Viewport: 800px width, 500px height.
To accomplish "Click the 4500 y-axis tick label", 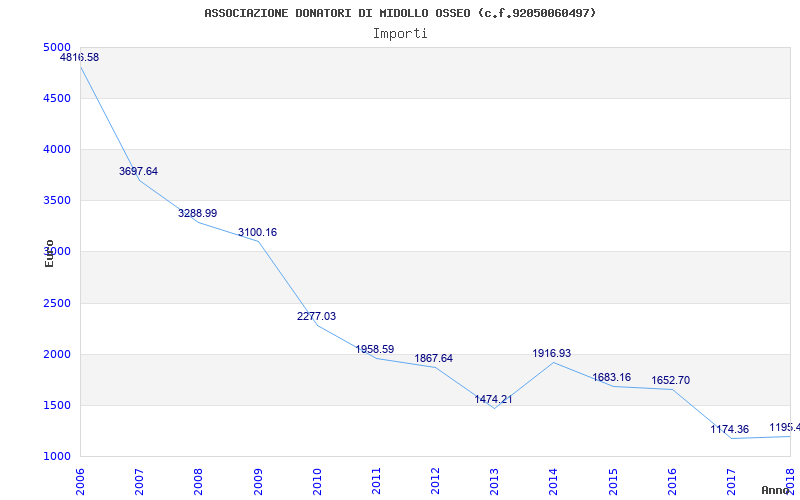I will click(x=57, y=98).
